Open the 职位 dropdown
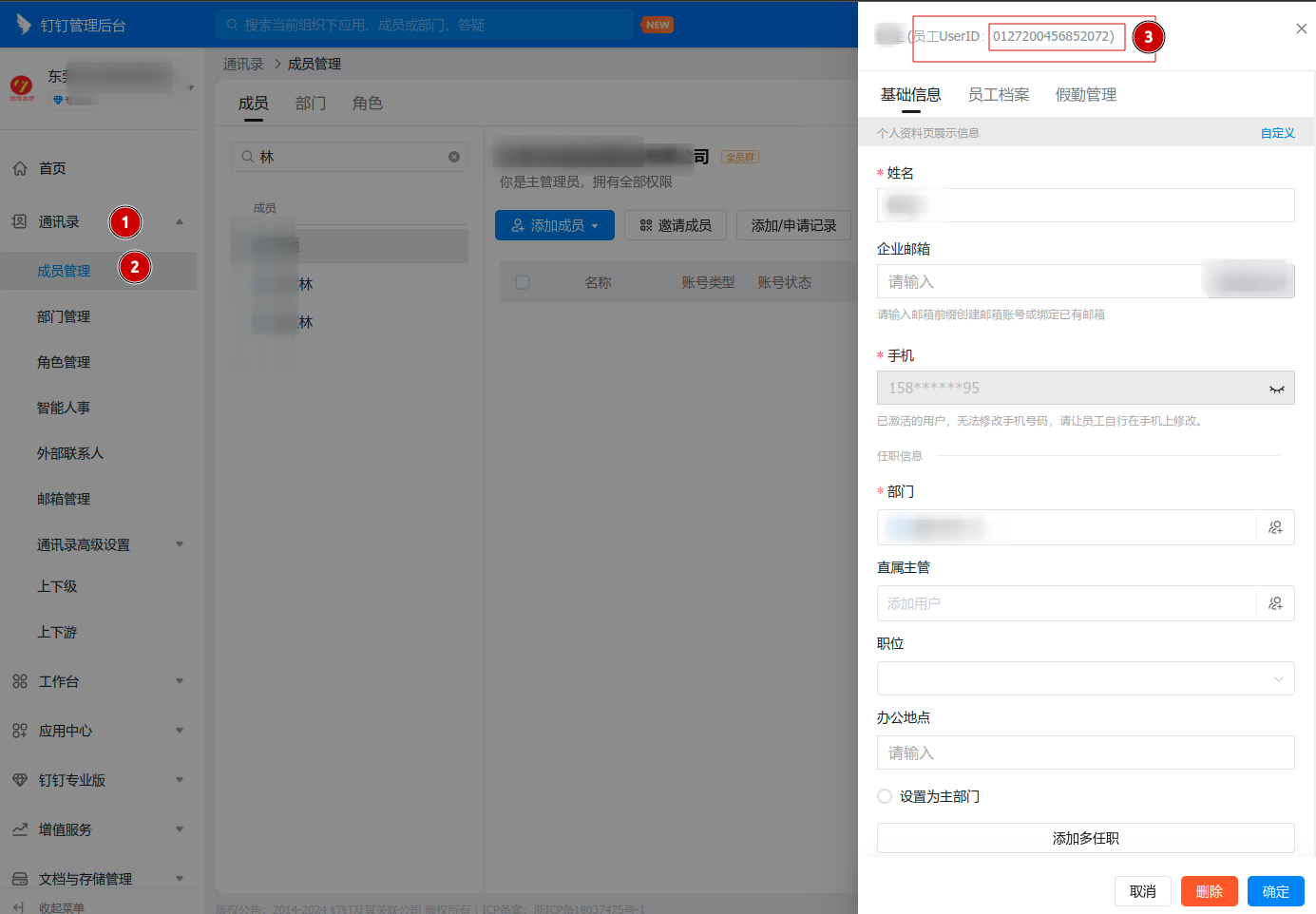Image resolution: width=1316 pixels, height=914 pixels. tap(1085, 678)
